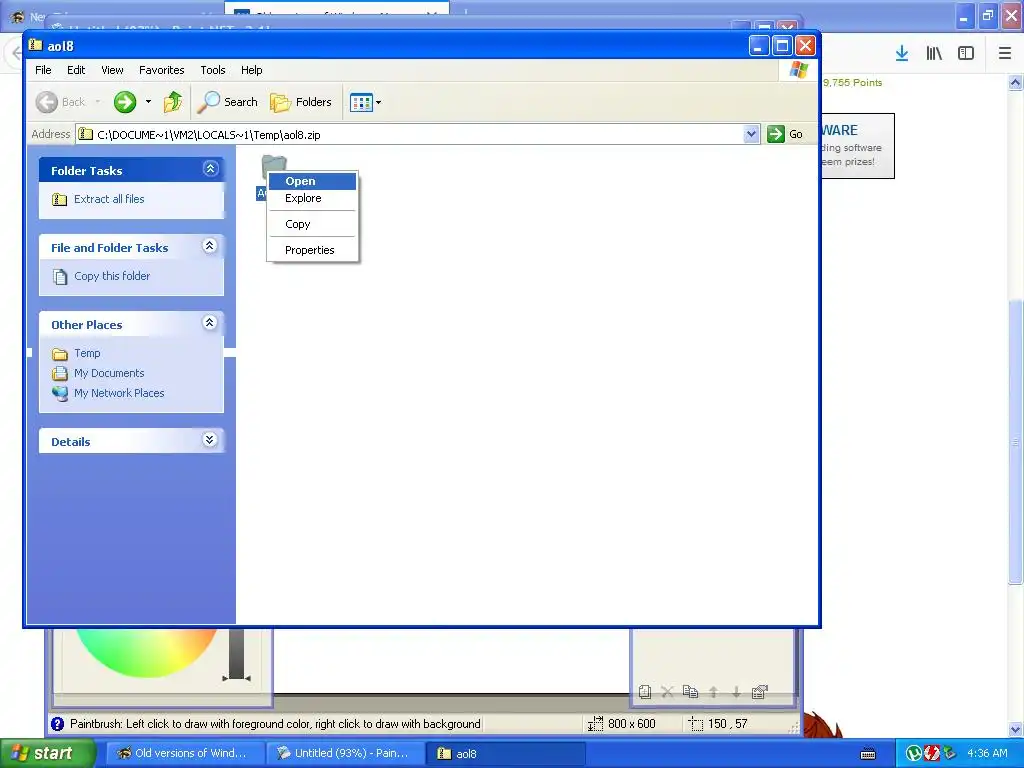
Task: Open the Forward history dropdown arrow
Action: 148,102
